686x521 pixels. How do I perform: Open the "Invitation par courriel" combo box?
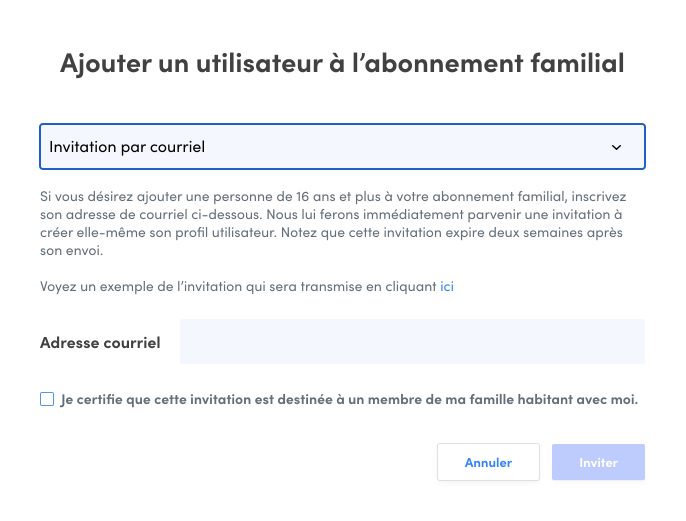(x=342, y=147)
